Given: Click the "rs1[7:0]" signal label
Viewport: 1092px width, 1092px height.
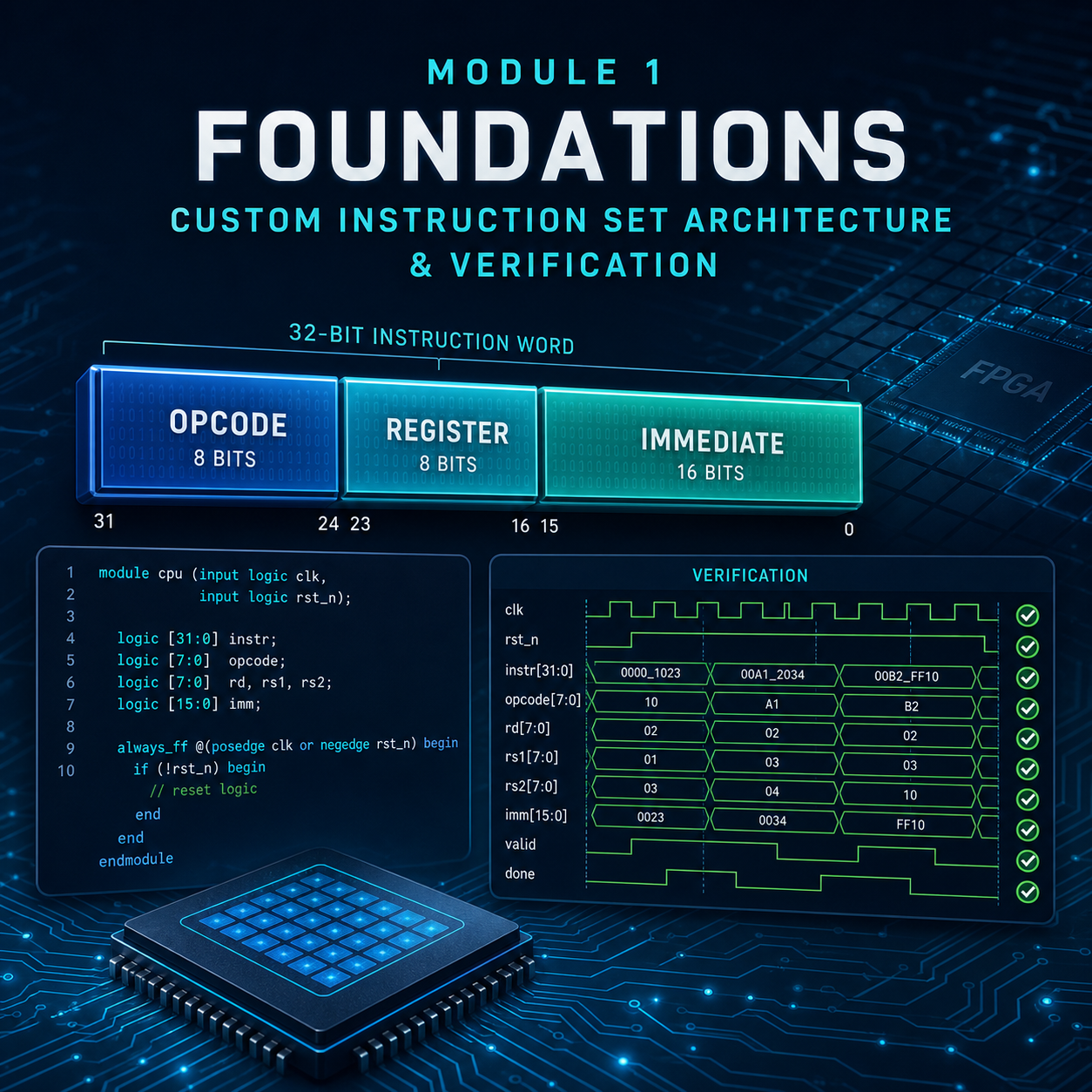Looking at the screenshot, I should point(531,758).
